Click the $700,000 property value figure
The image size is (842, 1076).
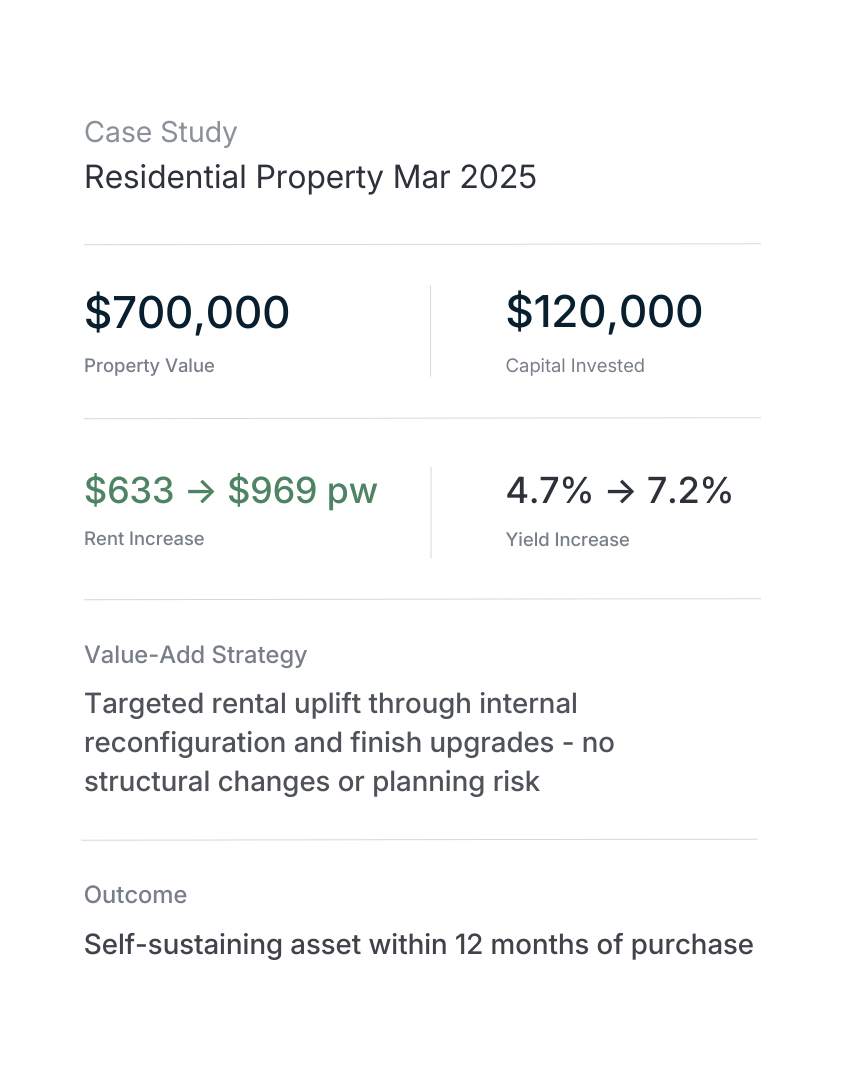187,312
